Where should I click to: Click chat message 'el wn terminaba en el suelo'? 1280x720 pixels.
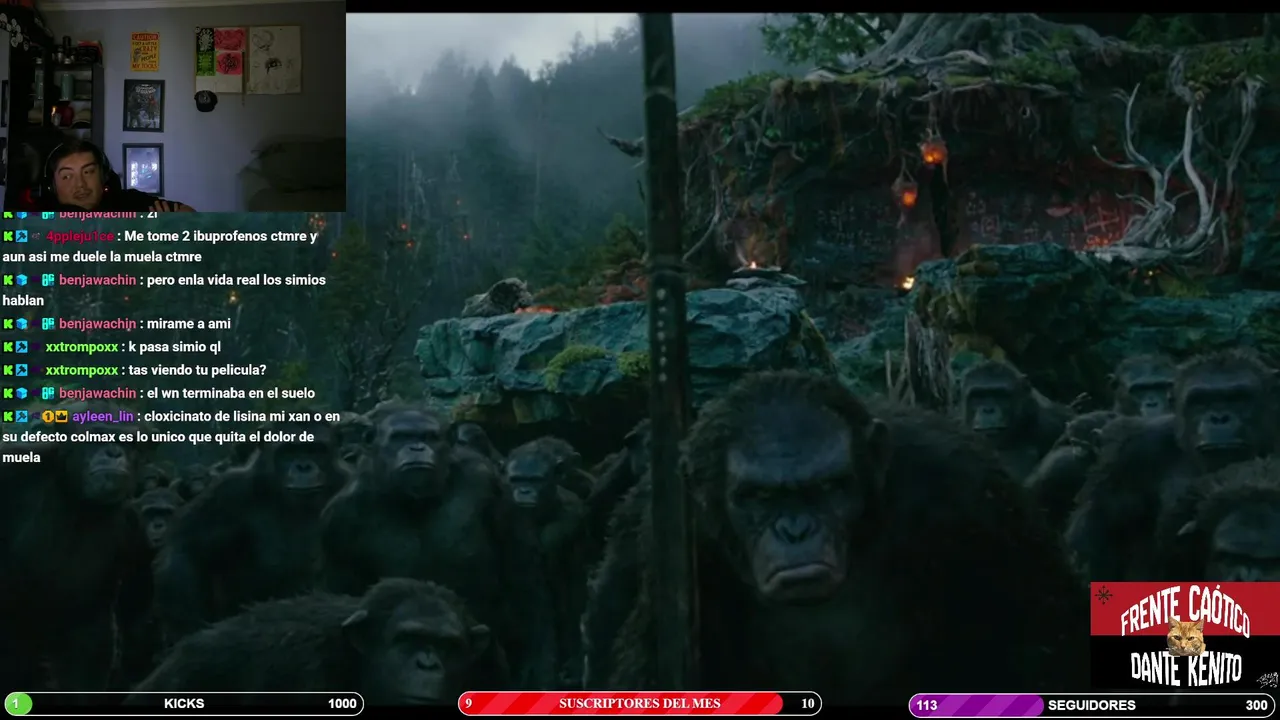click(x=231, y=393)
